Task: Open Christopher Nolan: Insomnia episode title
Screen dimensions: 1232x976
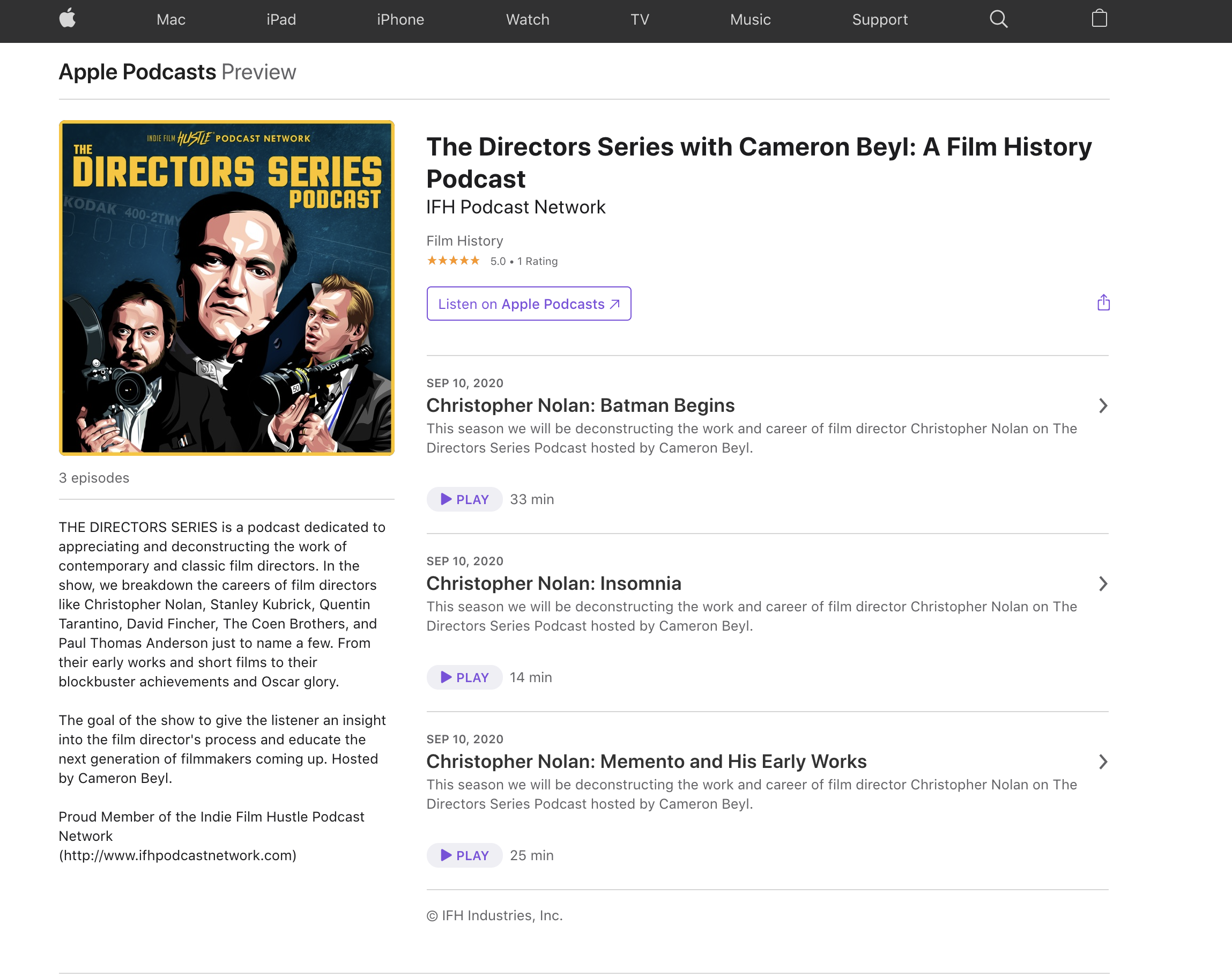Action: [553, 583]
